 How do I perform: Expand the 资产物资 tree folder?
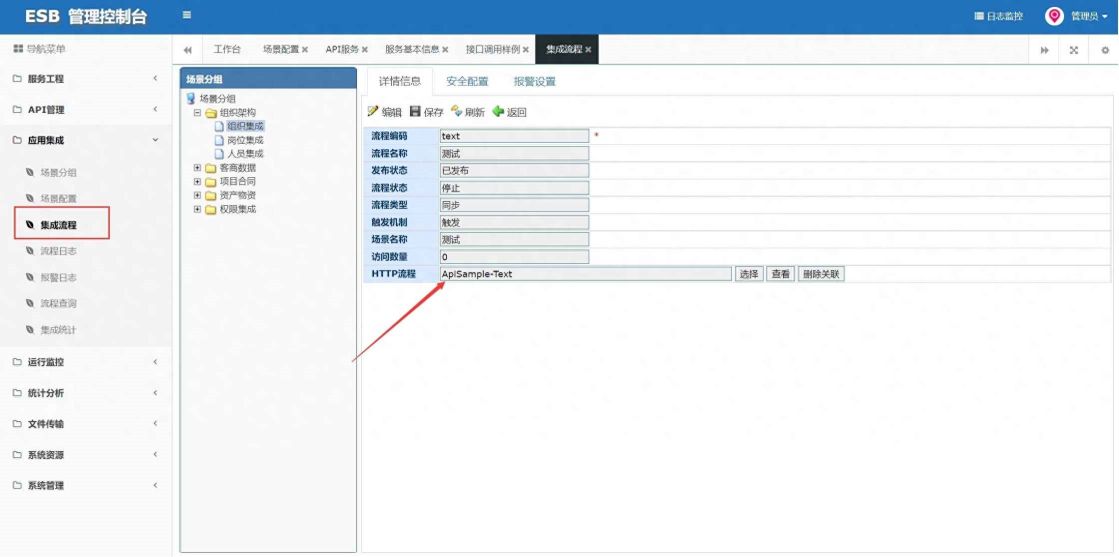(x=197, y=195)
